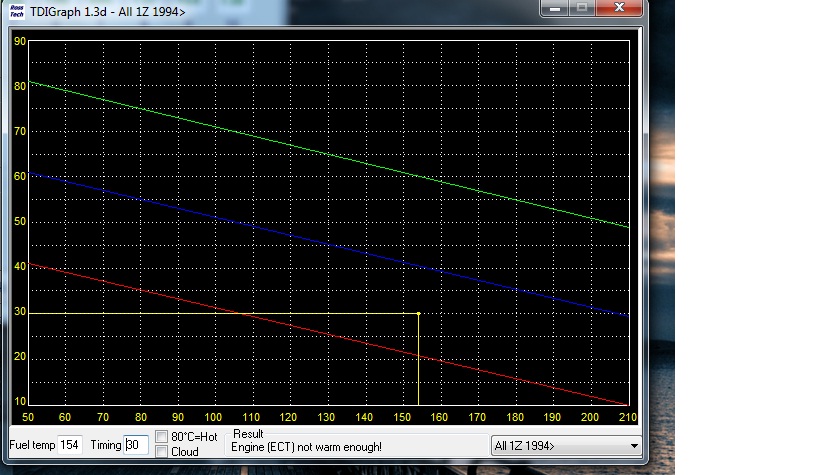Click into the Fuel temp field
Viewport: 819px width, 475px height.
point(70,445)
